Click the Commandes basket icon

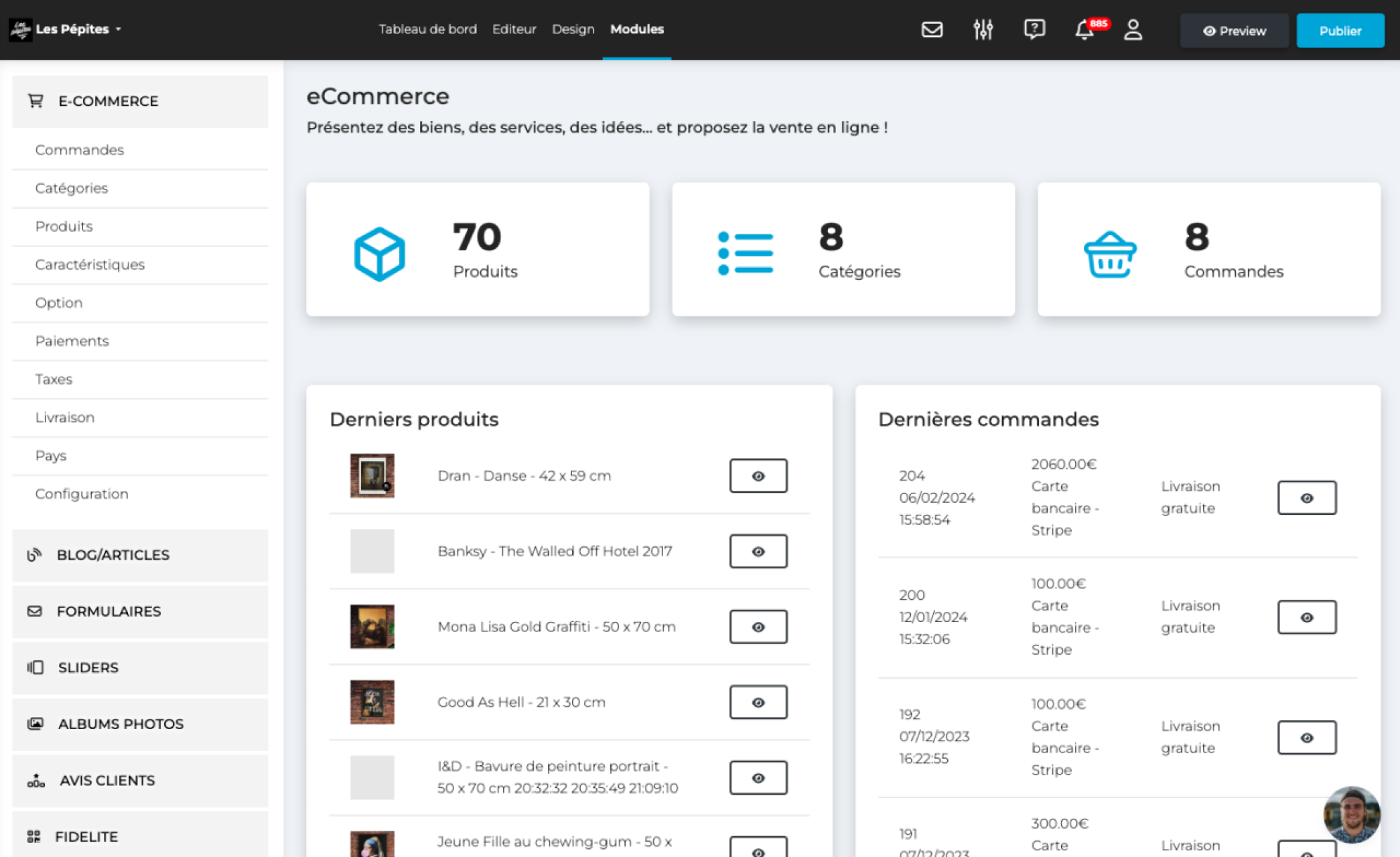(1109, 254)
